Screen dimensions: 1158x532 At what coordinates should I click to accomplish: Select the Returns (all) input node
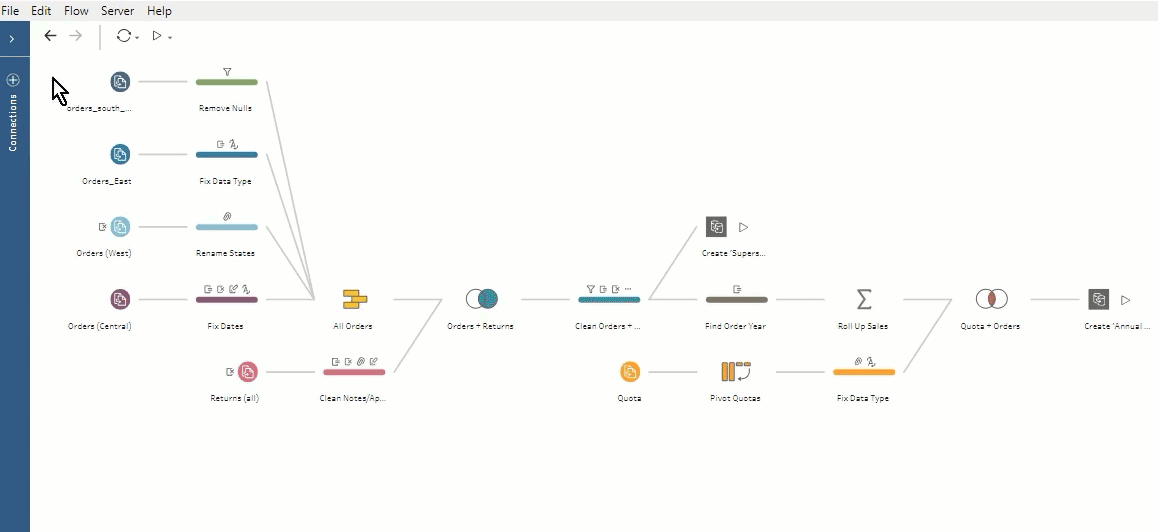click(x=247, y=372)
